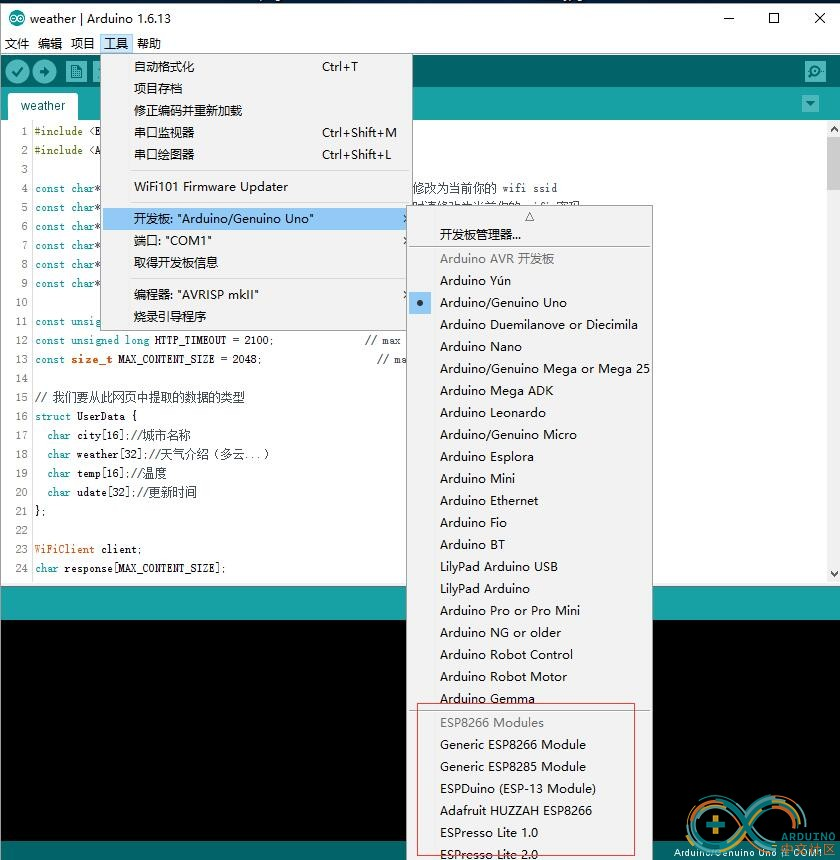Select Arduino Robot Motor board
Screen dimensions: 840x860
point(530,676)
